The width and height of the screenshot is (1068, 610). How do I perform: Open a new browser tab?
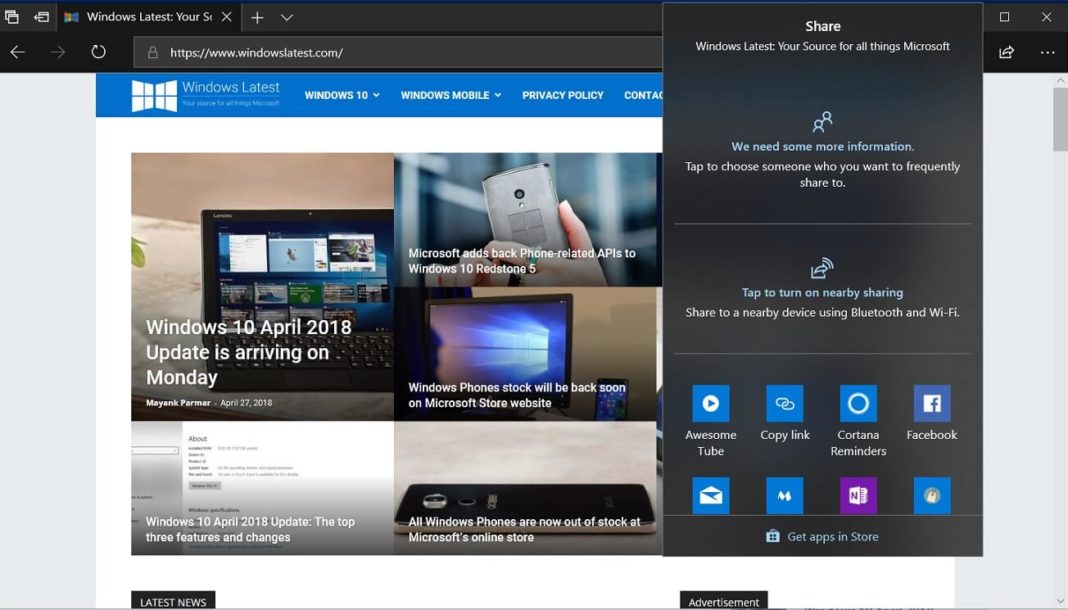point(257,17)
